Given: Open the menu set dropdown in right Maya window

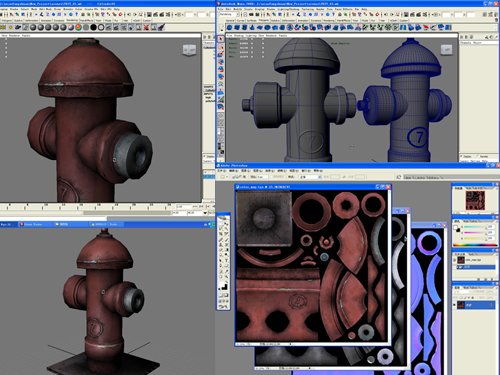Looking at the screenshot, I should point(230,15).
